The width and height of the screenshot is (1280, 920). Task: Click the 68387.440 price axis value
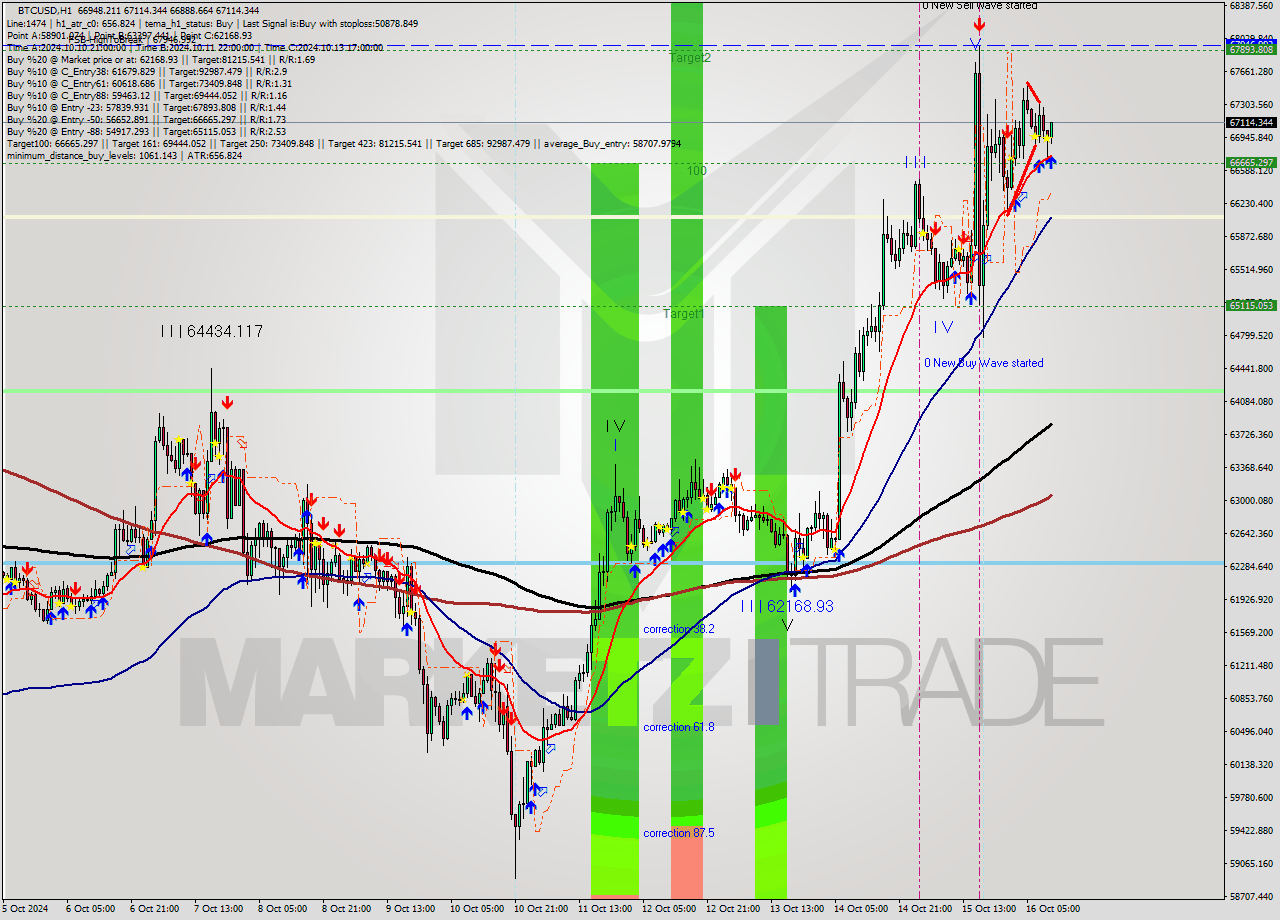(1251, 5)
